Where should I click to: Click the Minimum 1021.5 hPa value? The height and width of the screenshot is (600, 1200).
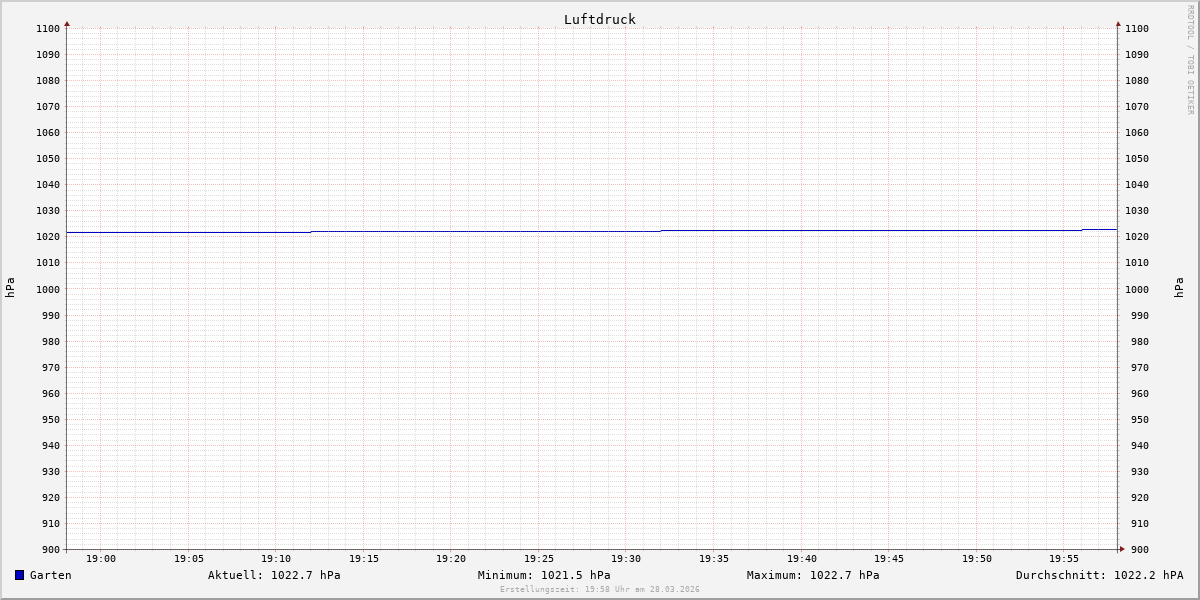click(x=544, y=575)
